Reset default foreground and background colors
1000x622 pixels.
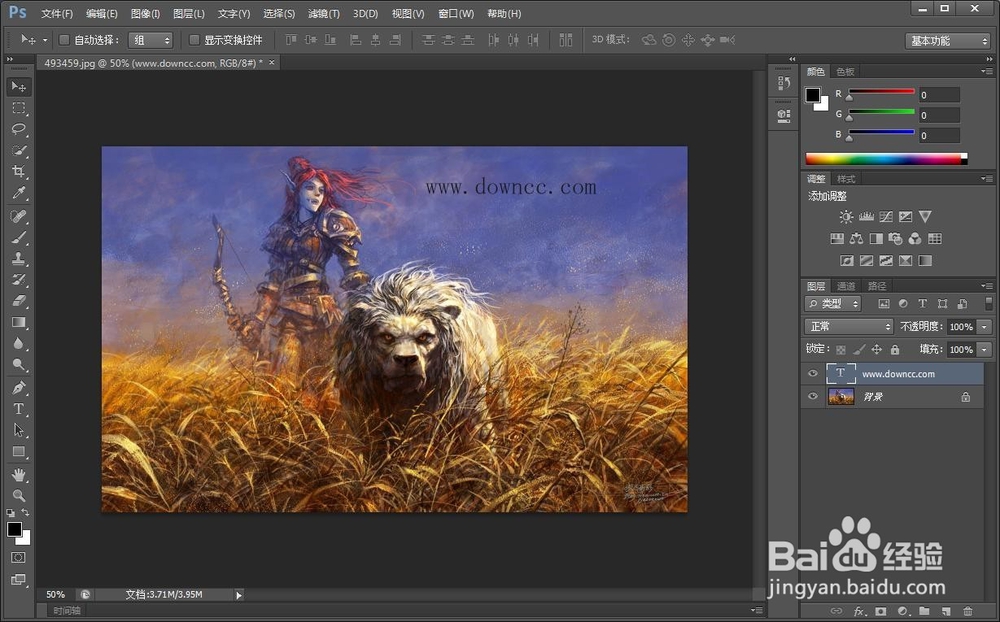11,512
